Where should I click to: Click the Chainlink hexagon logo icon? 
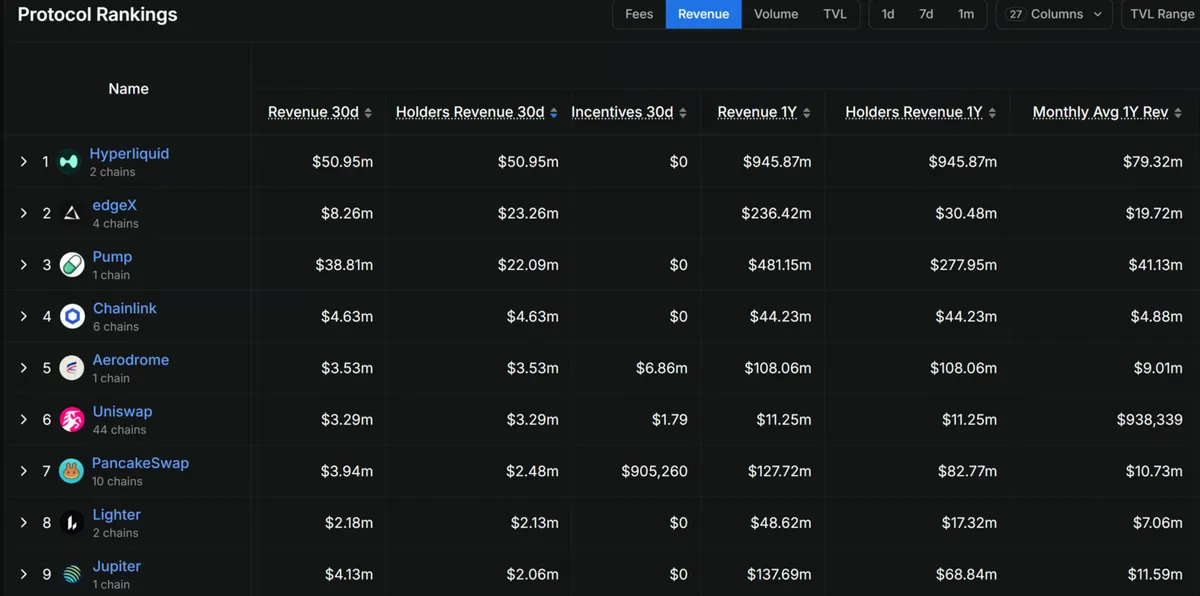click(x=72, y=316)
